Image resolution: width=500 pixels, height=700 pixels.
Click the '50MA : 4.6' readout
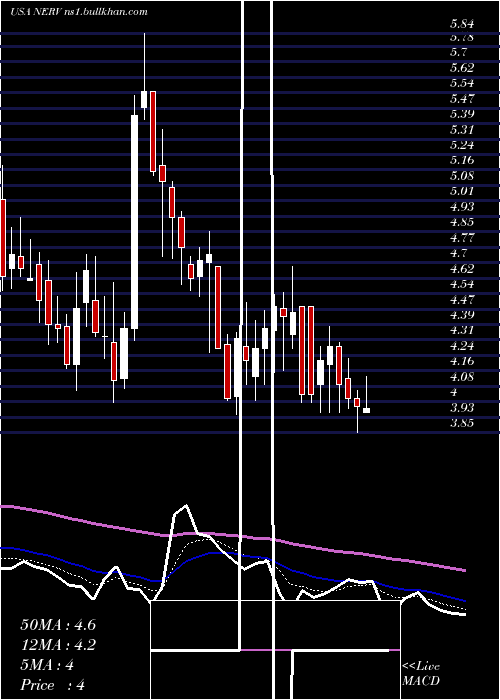pyautogui.click(x=58, y=625)
